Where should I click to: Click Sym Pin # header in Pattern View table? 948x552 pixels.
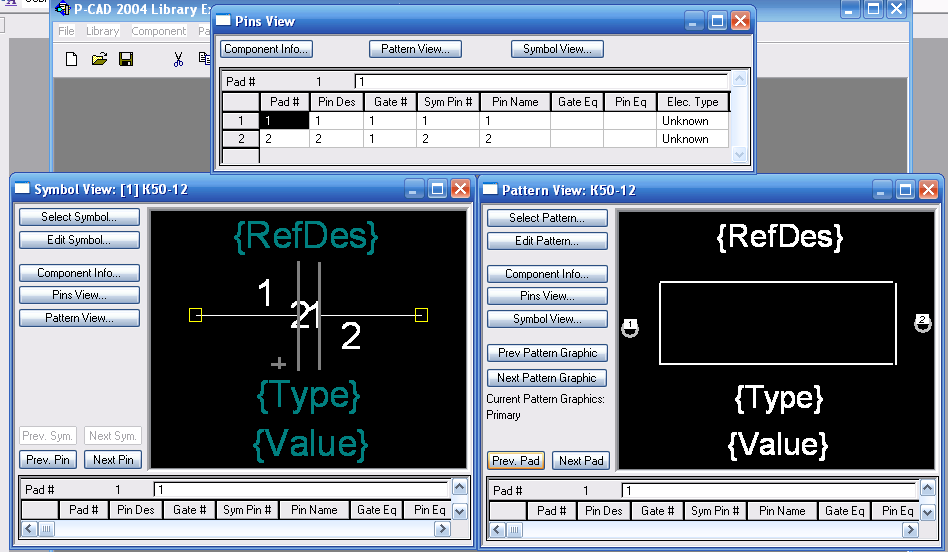[715, 511]
